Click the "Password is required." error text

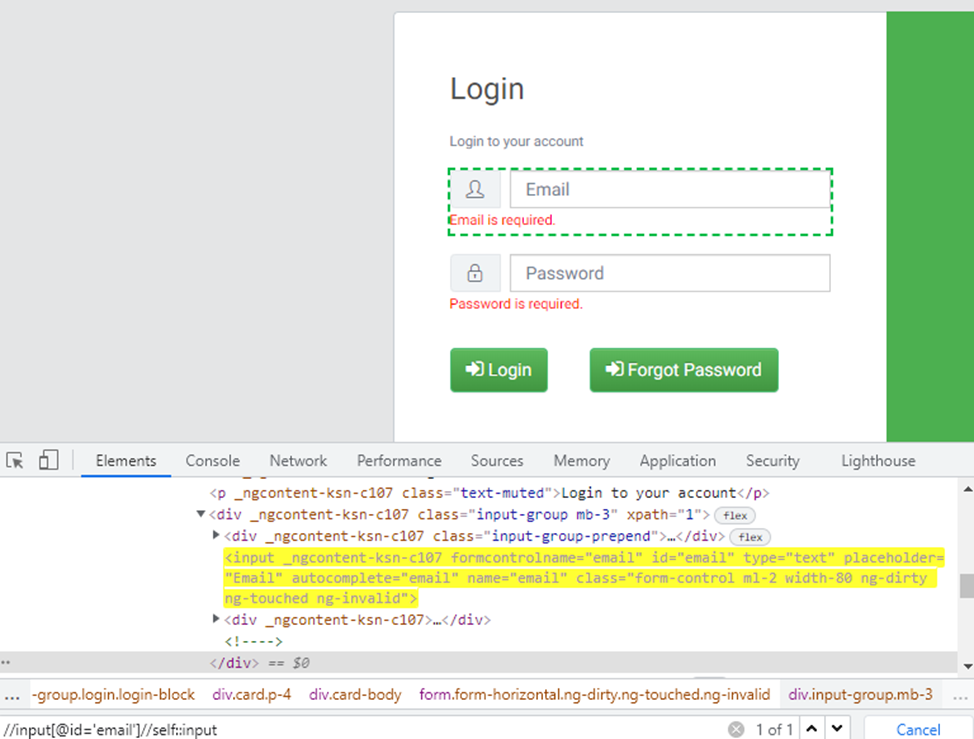pos(516,304)
